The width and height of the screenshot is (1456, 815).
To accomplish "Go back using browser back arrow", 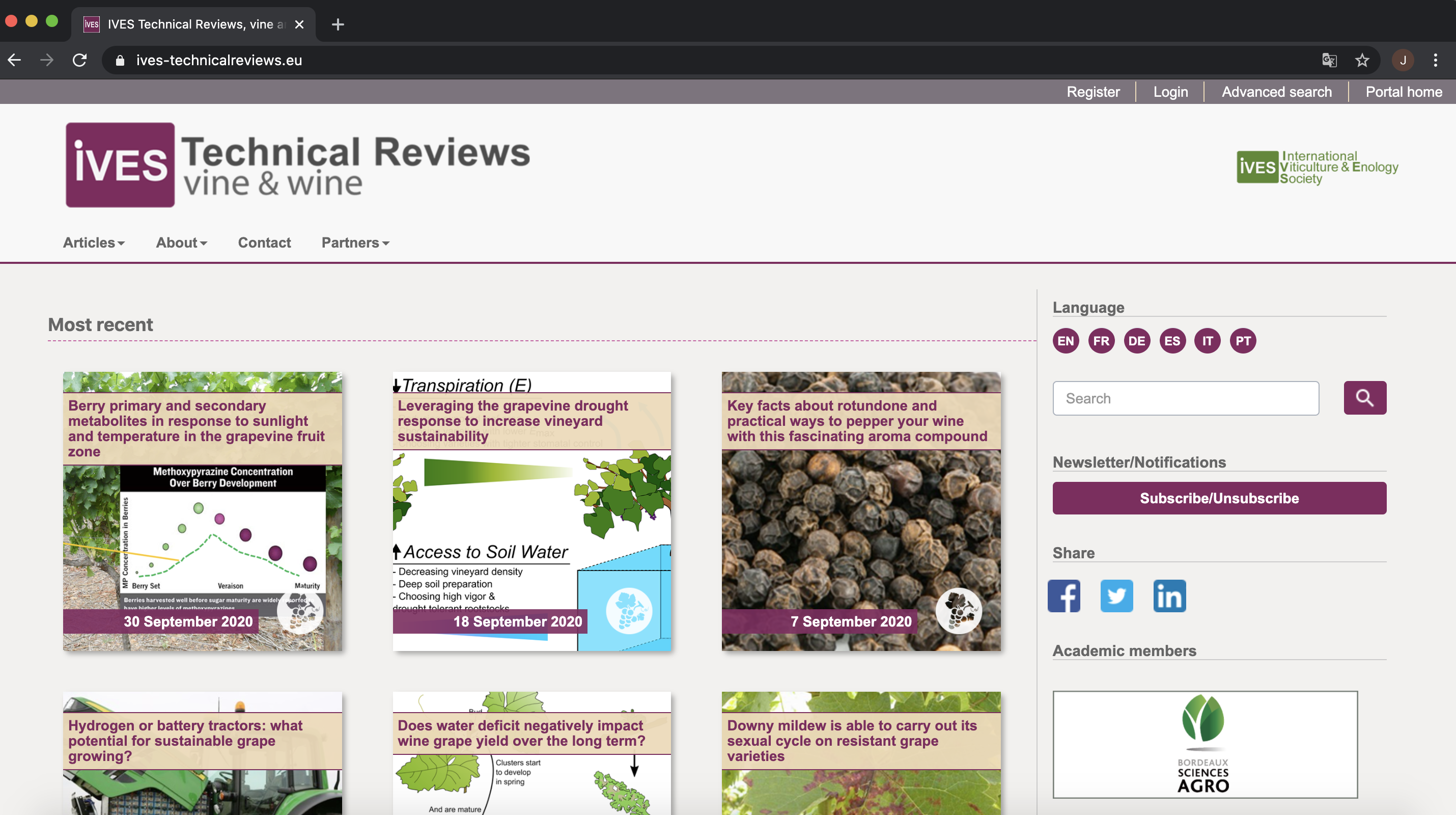I will tap(15, 60).
